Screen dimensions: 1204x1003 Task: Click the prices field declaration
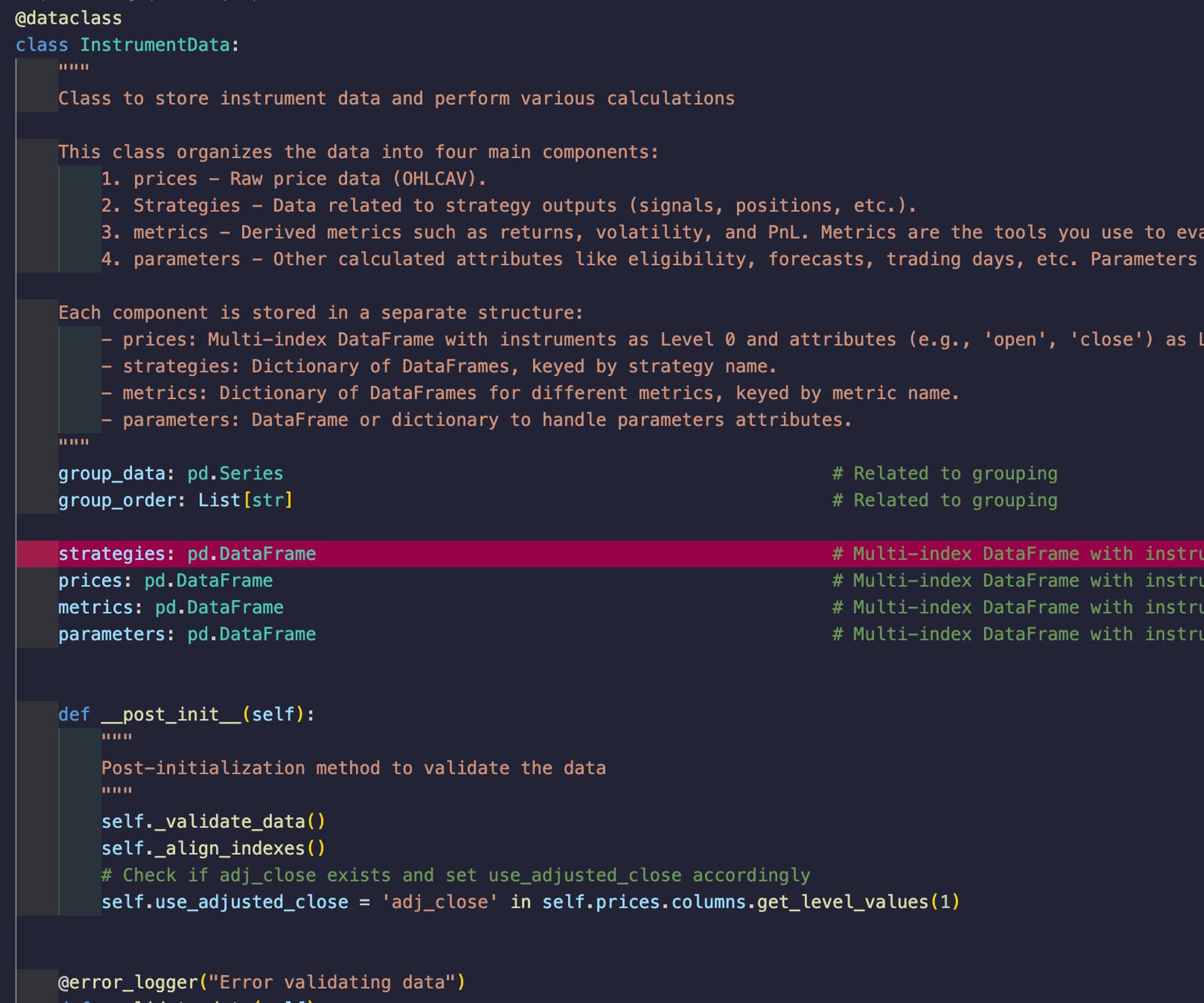166,581
